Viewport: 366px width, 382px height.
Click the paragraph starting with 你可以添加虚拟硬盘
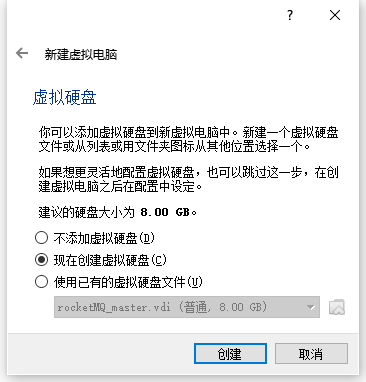(189, 139)
